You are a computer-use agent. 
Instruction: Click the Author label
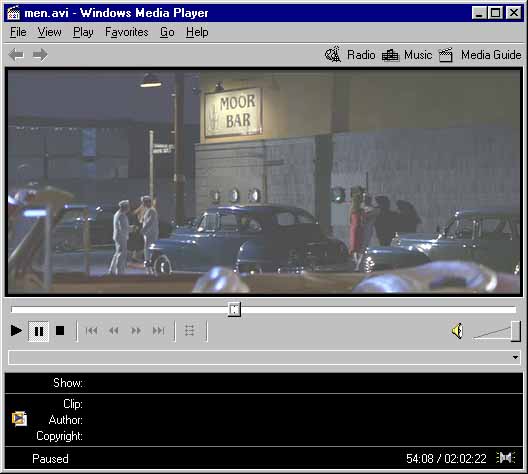coord(66,420)
